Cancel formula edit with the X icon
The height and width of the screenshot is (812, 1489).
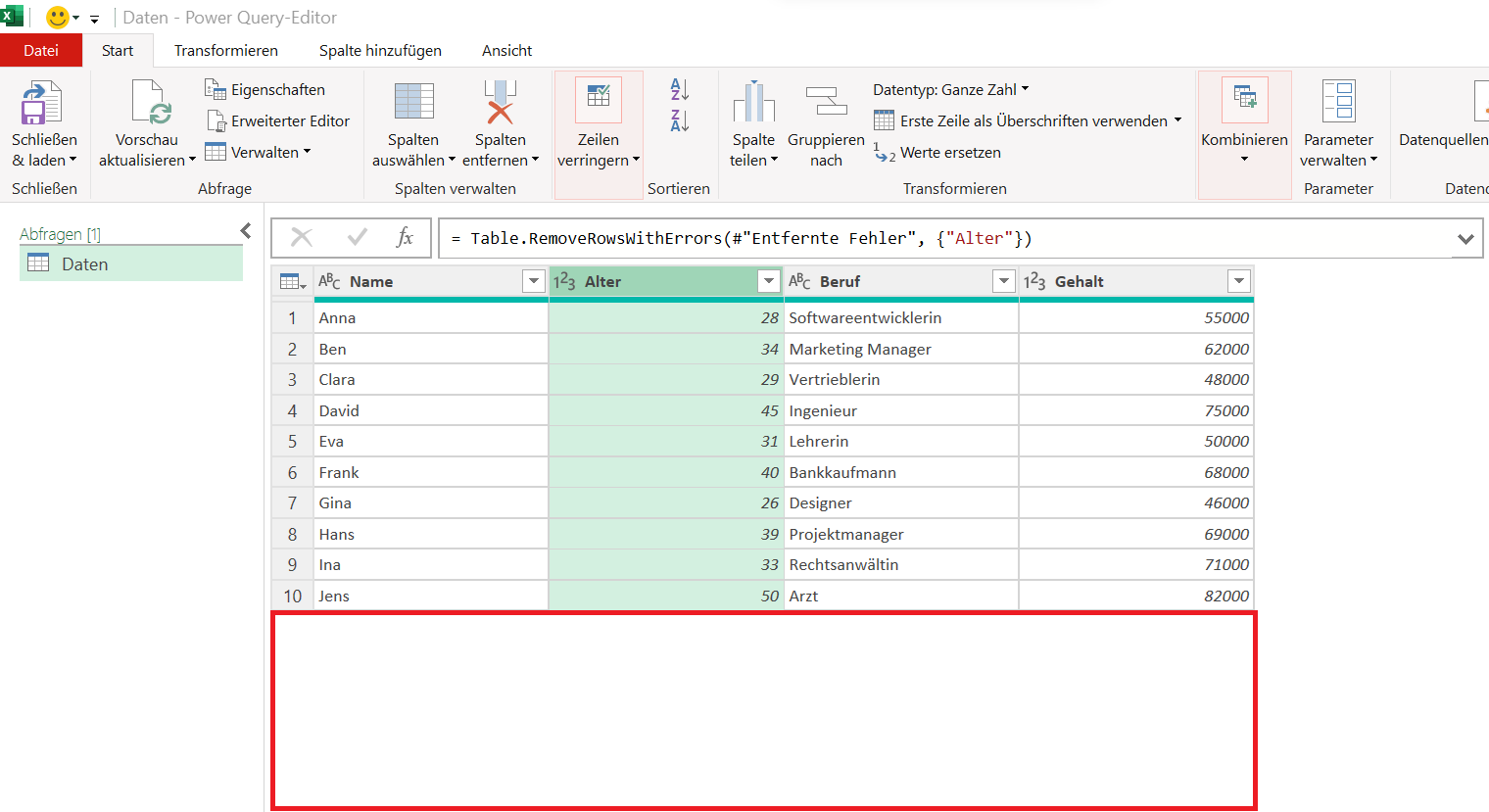pos(302,238)
